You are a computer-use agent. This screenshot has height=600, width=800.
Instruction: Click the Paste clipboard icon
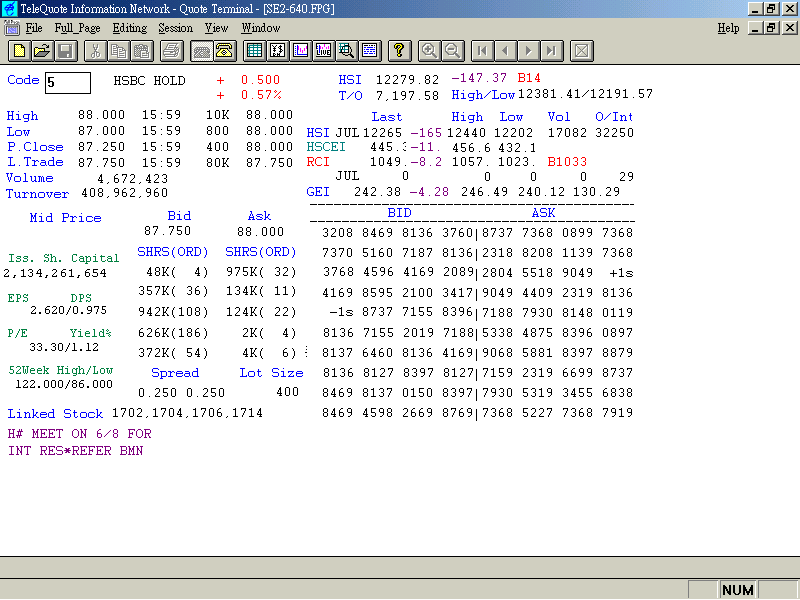tap(142, 51)
